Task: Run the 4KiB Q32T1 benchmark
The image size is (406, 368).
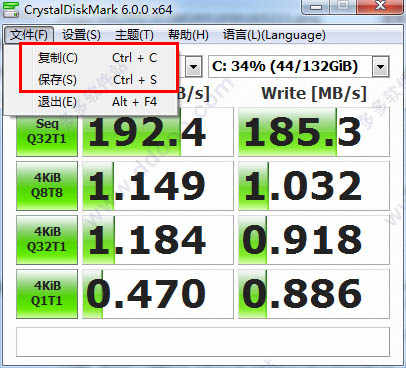Action: point(47,240)
